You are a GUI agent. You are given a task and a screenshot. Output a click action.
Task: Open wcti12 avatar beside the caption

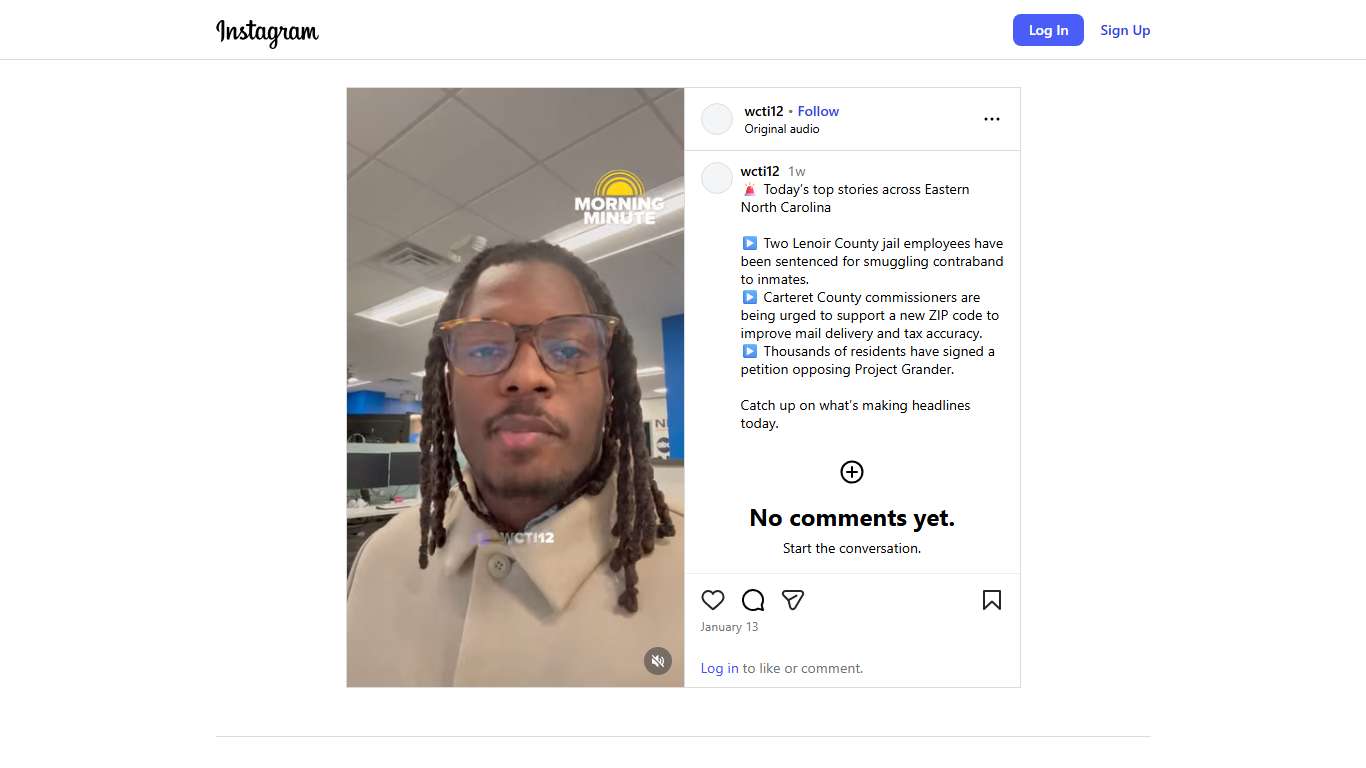pyautogui.click(x=717, y=178)
